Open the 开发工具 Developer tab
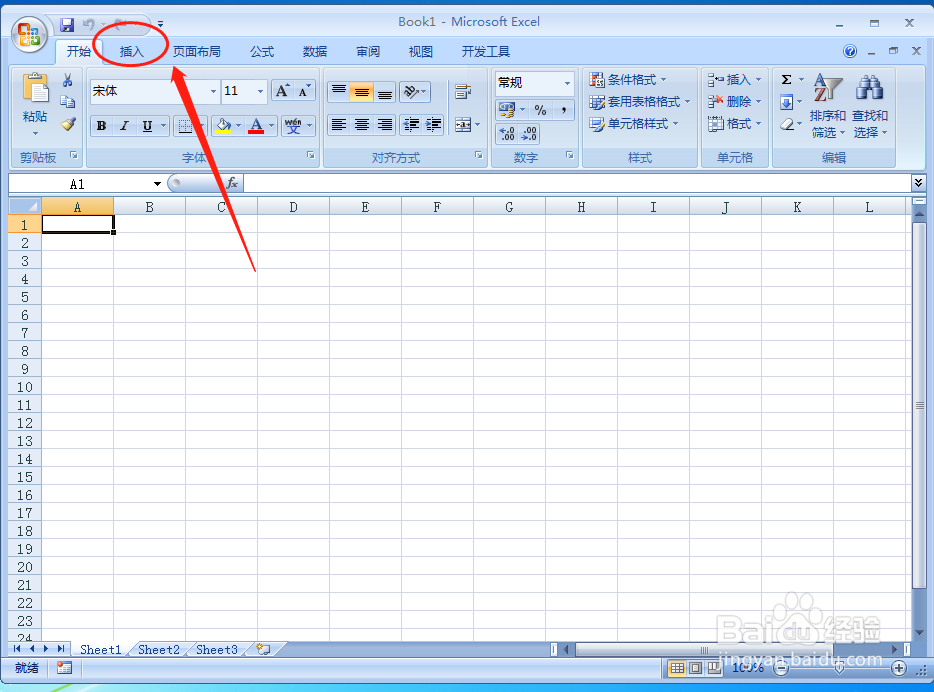The width and height of the screenshot is (934, 692). click(485, 52)
